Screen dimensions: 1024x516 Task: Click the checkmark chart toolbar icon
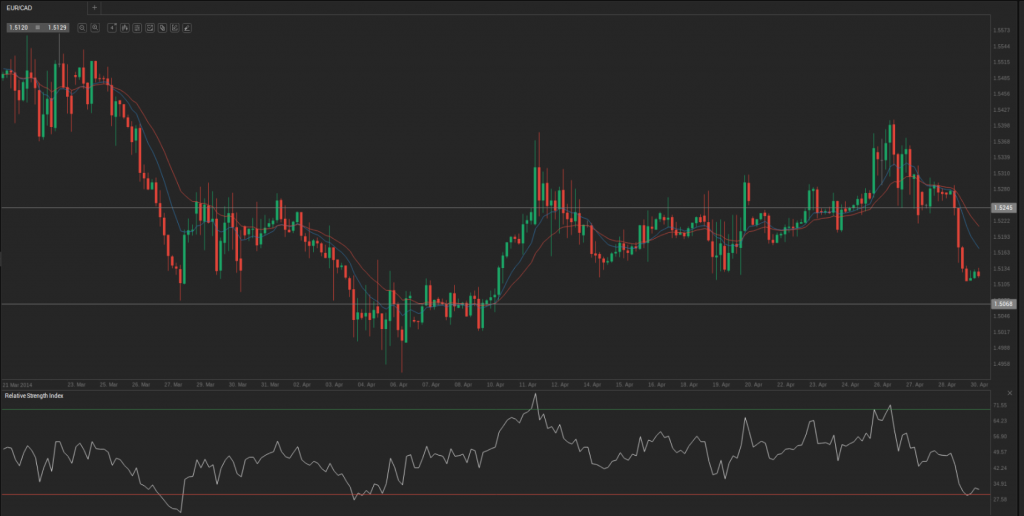149,28
